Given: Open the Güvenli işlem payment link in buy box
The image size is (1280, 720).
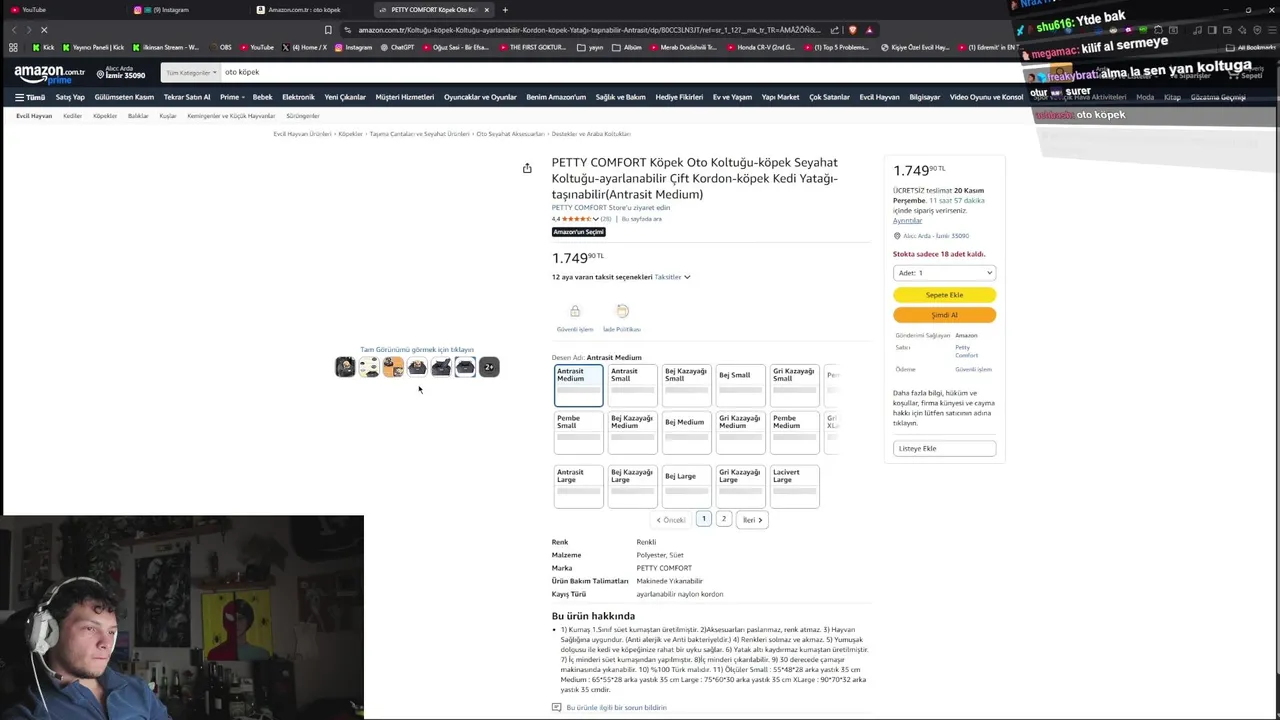Looking at the screenshot, I should coord(973,370).
